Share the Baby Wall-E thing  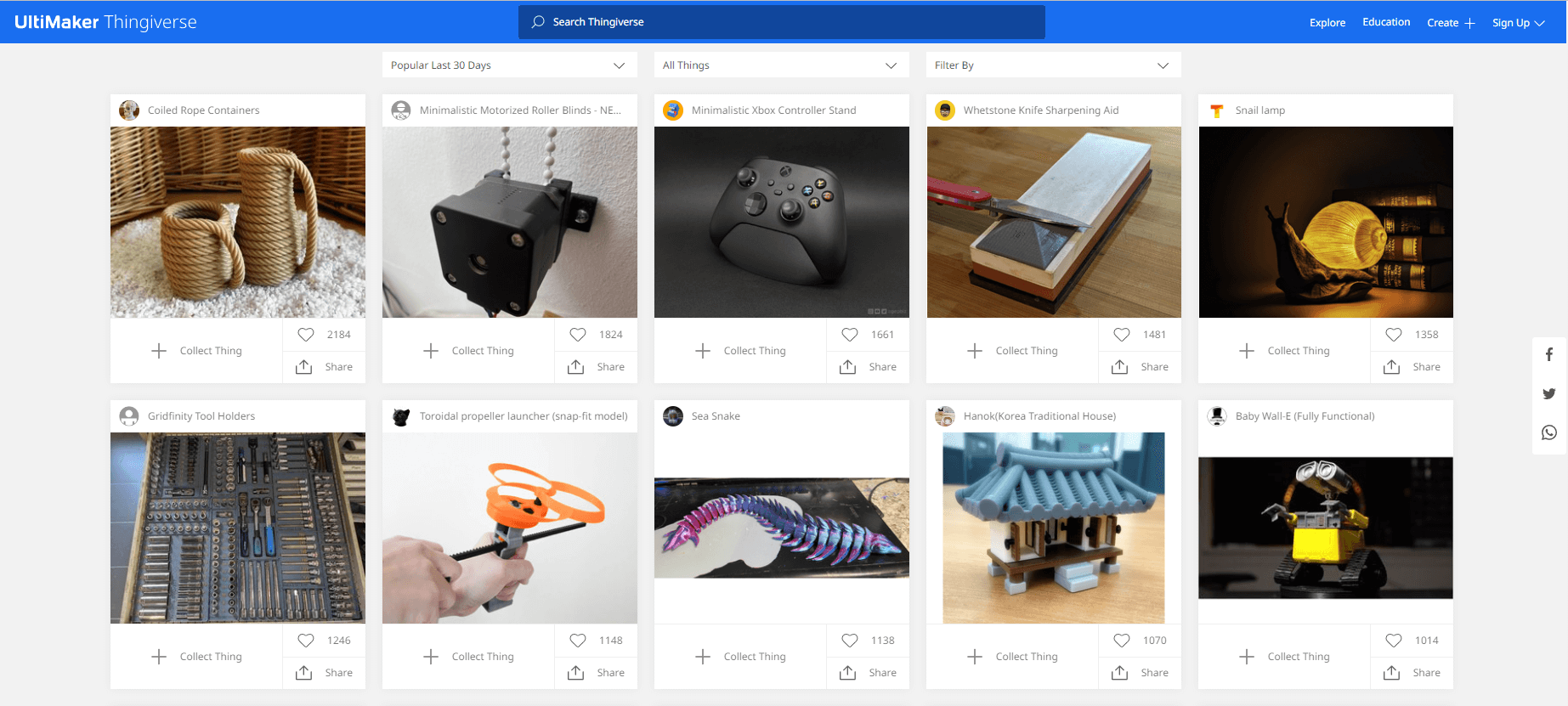(x=1412, y=673)
